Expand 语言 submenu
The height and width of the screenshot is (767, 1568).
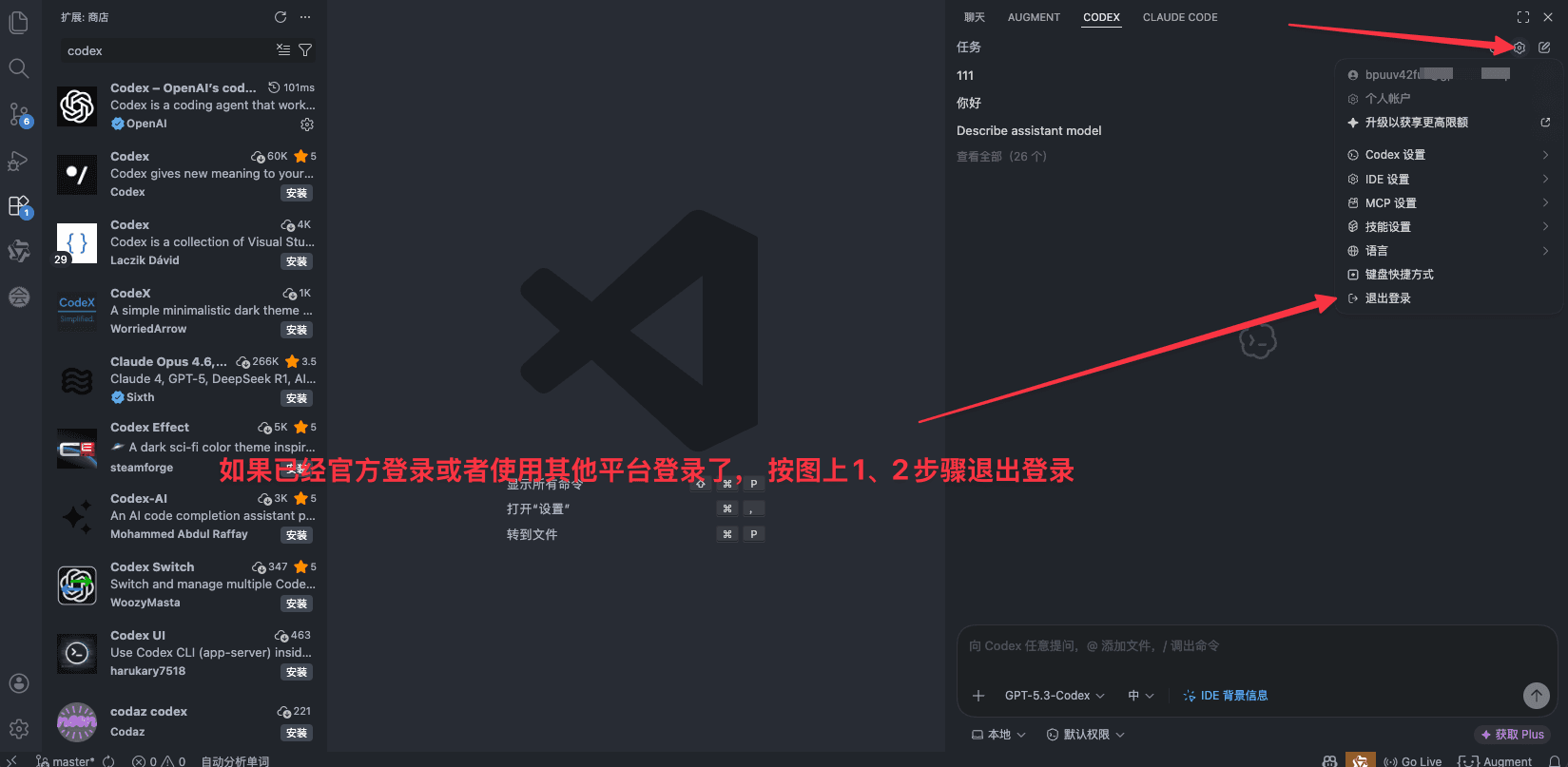(1448, 251)
